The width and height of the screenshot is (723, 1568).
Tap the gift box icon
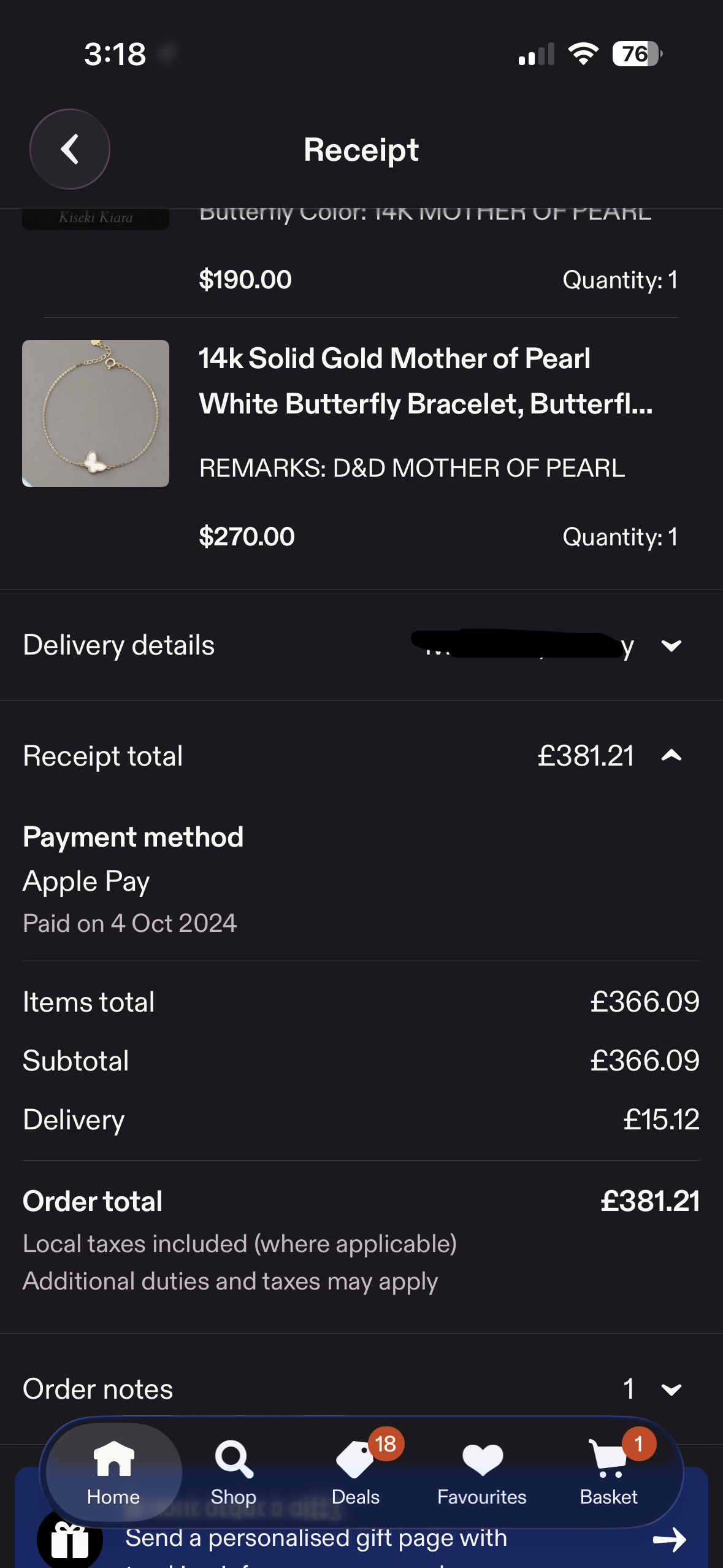pyautogui.click(x=69, y=1540)
